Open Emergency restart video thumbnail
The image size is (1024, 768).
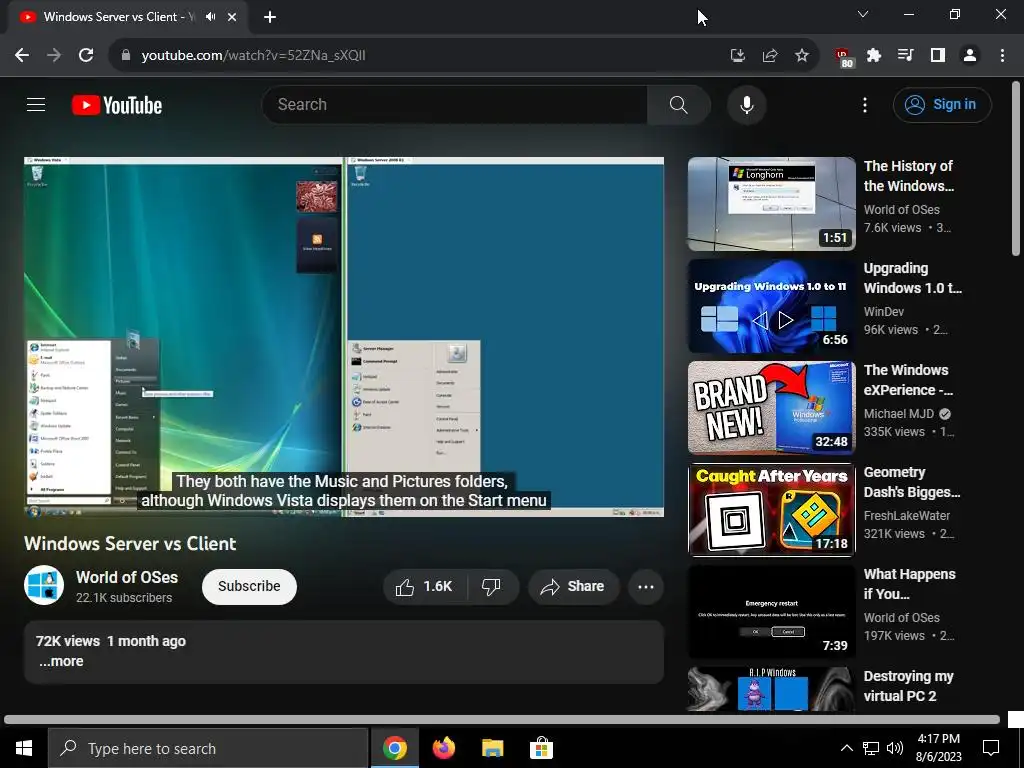coord(771,611)
